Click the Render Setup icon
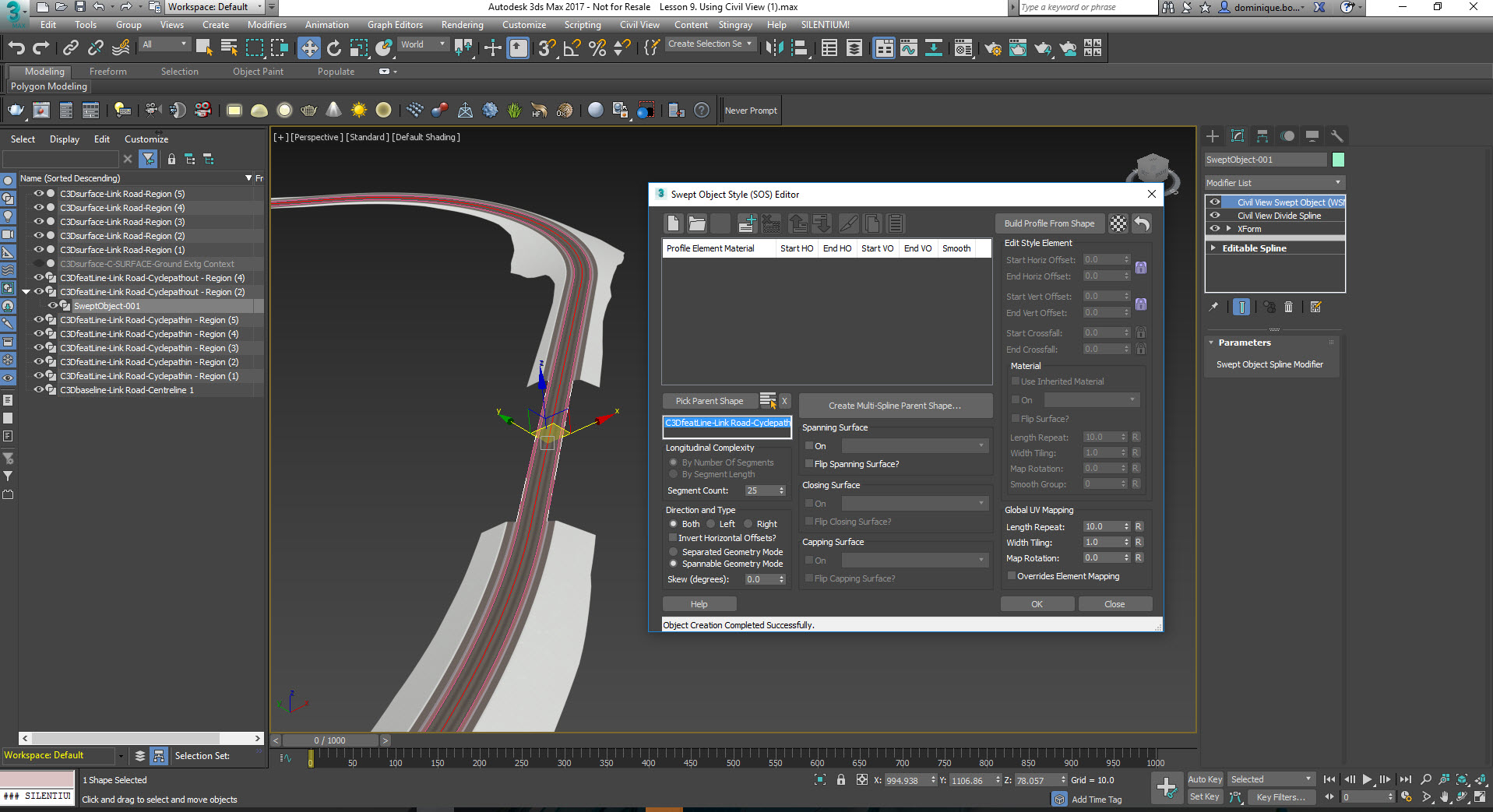1493x812 pixels. (x=993, y=48)
